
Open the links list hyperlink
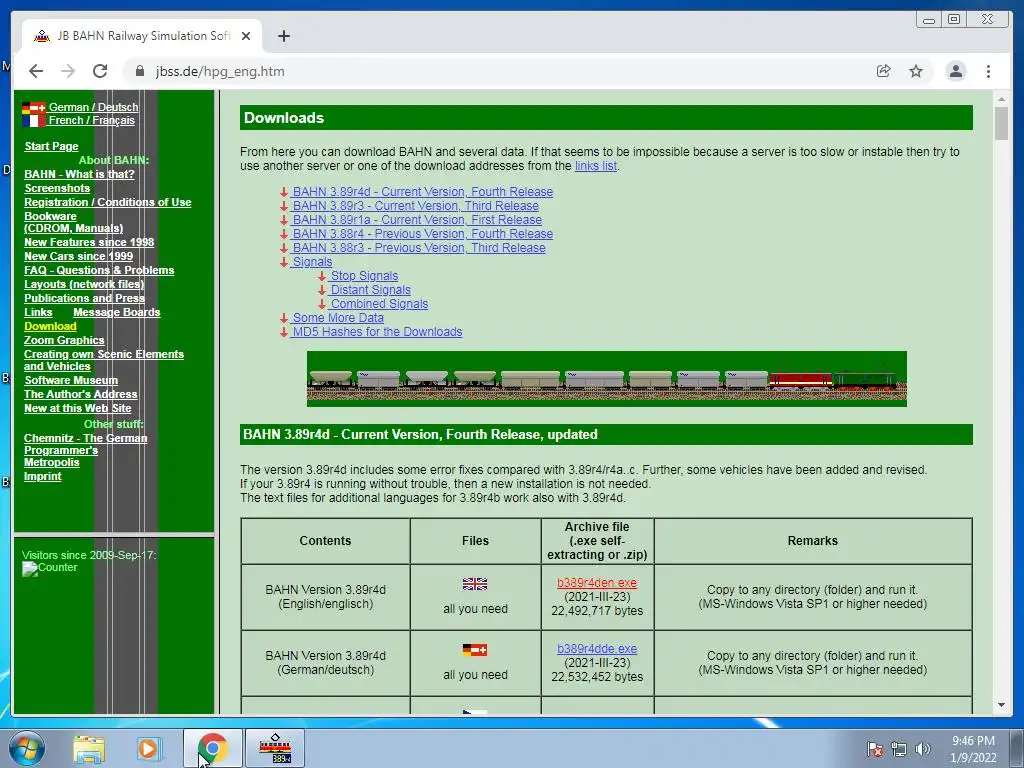[x=596, y=166]
